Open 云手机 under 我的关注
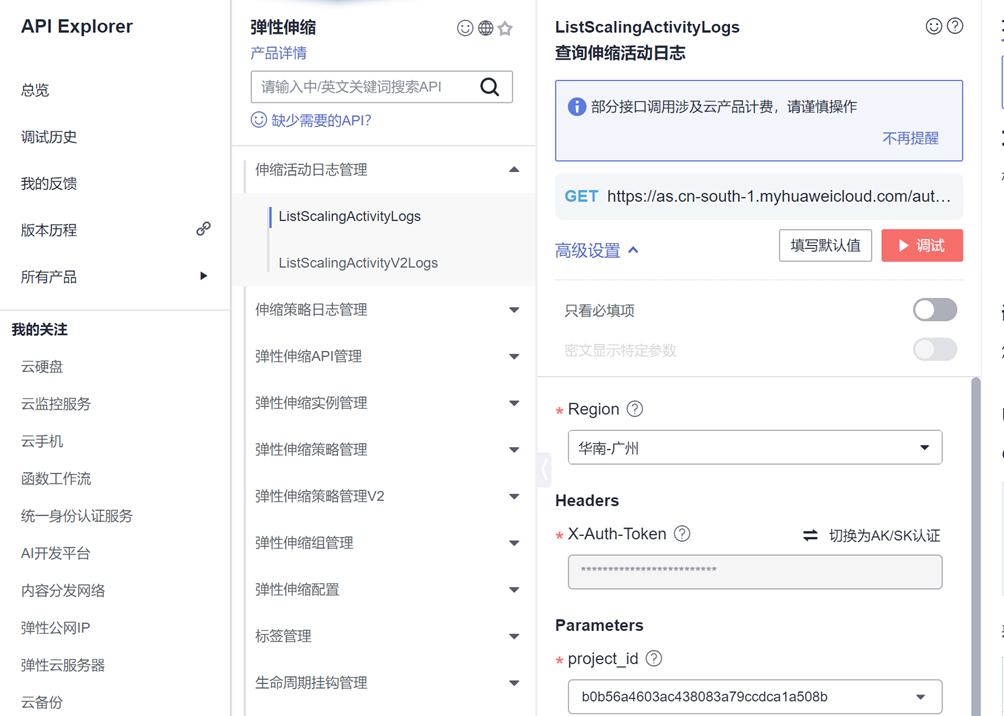Viewport: 1004px width, 716px height. [x=42, y=441]
